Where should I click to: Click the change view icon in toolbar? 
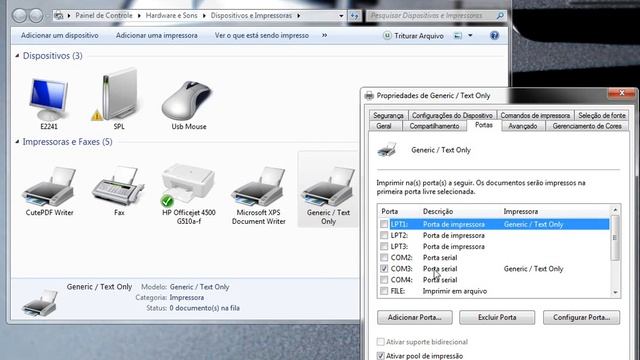pyautogui.click(x=458, y=36)
